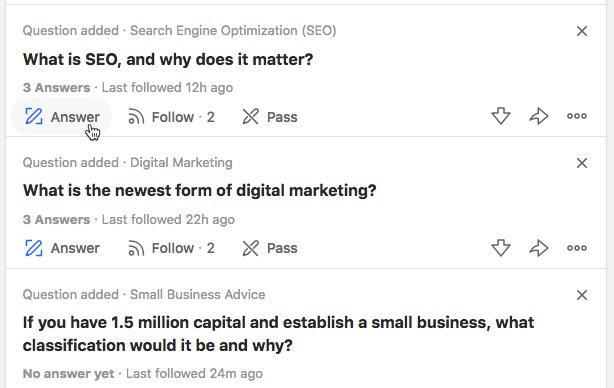The height and width of the screenshot is (388, 614).
Task: Open the Small Business Advice topic link
Action: click(197, 294)
